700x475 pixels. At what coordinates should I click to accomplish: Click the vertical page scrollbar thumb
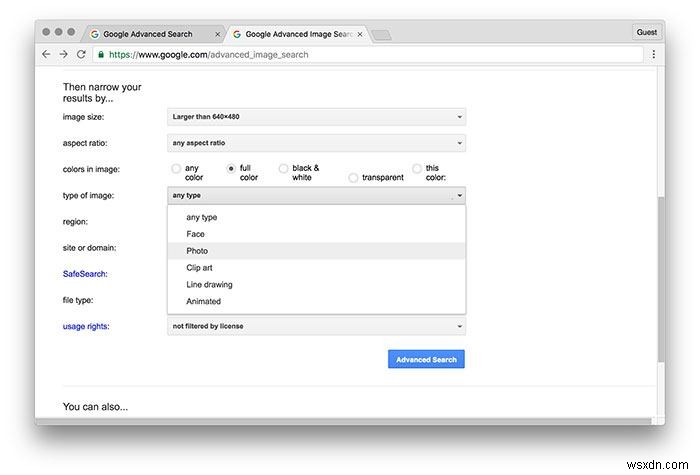661,279
